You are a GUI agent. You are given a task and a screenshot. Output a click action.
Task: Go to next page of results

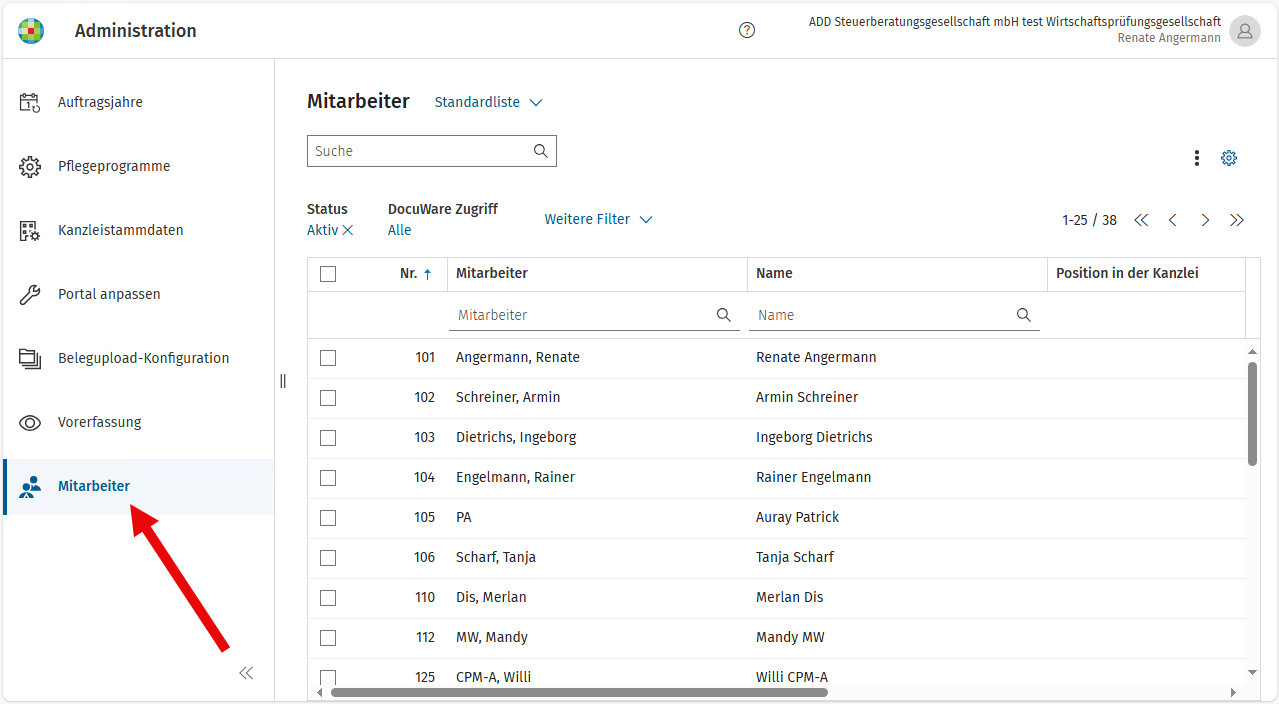click(x=1205, y=220)
